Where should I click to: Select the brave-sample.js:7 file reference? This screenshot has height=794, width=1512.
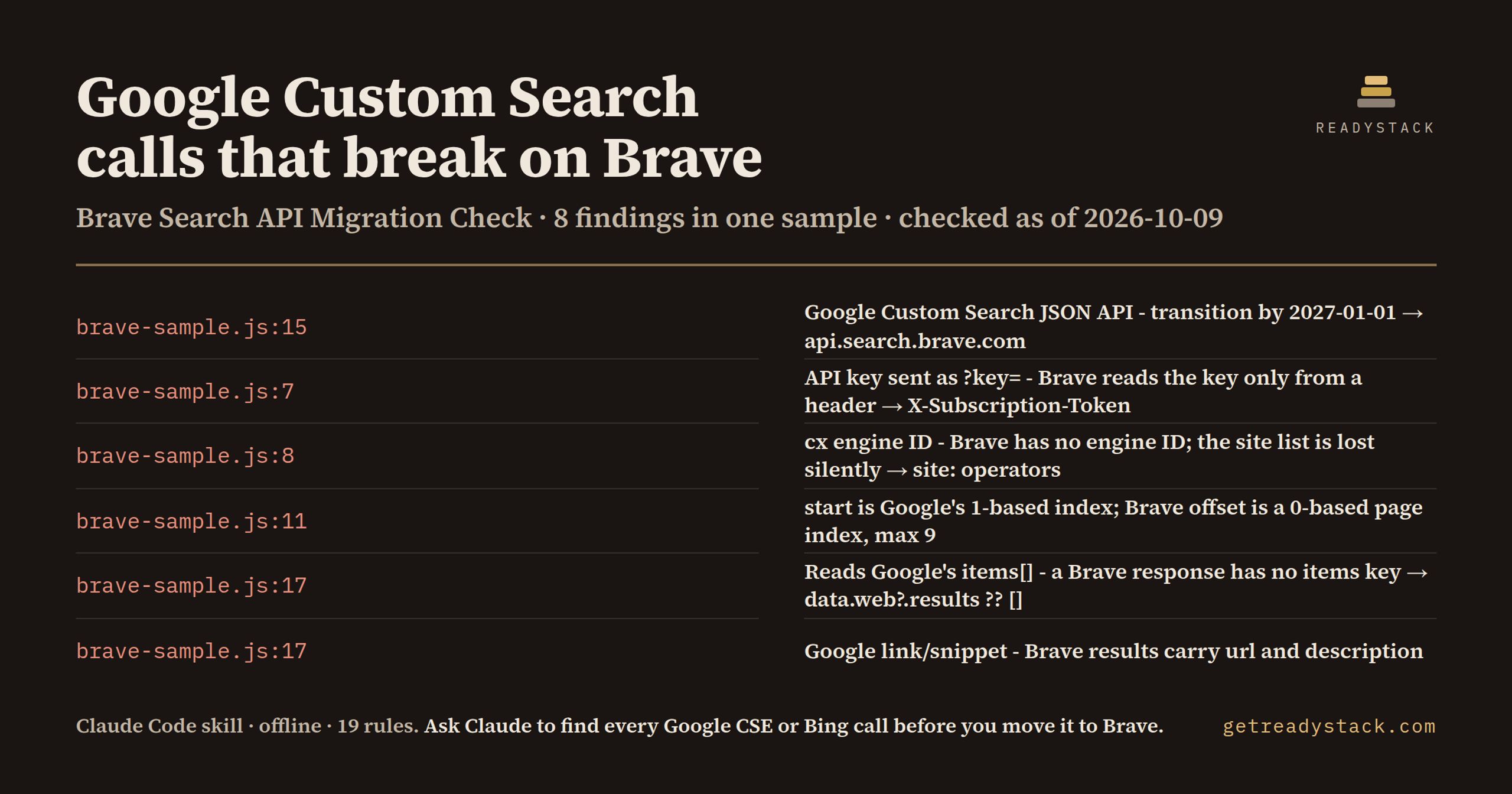(x=185, y=392)
